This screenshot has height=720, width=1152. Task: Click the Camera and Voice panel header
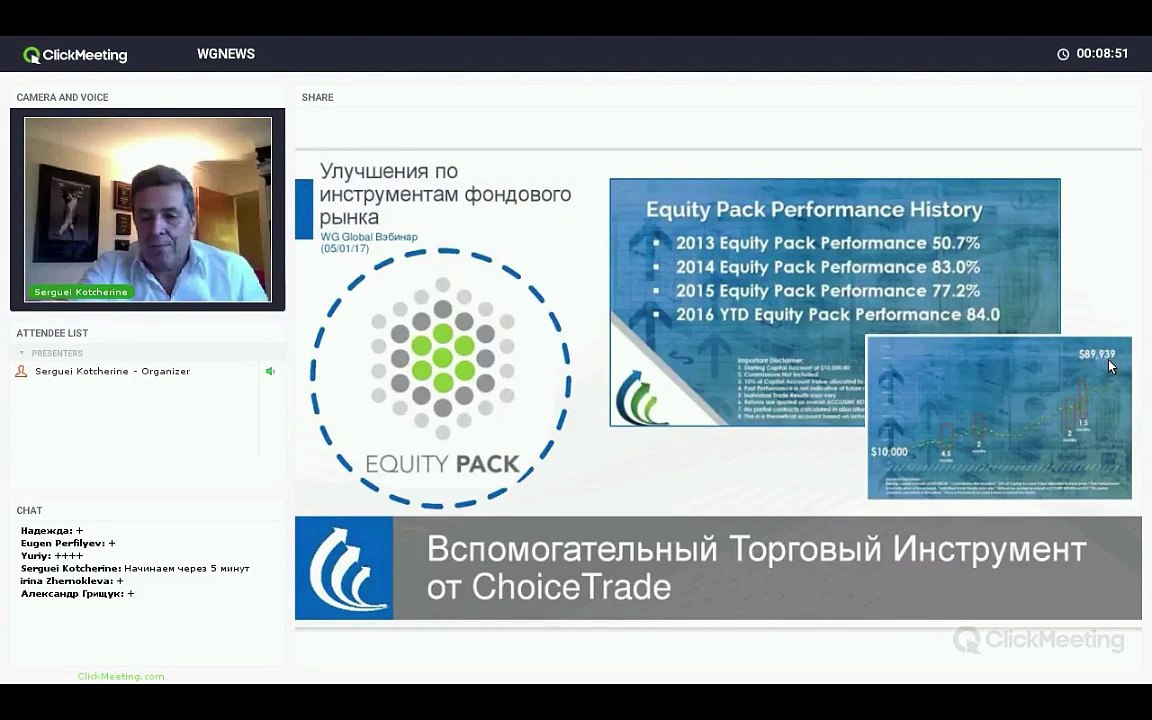(x=62, y=97)
